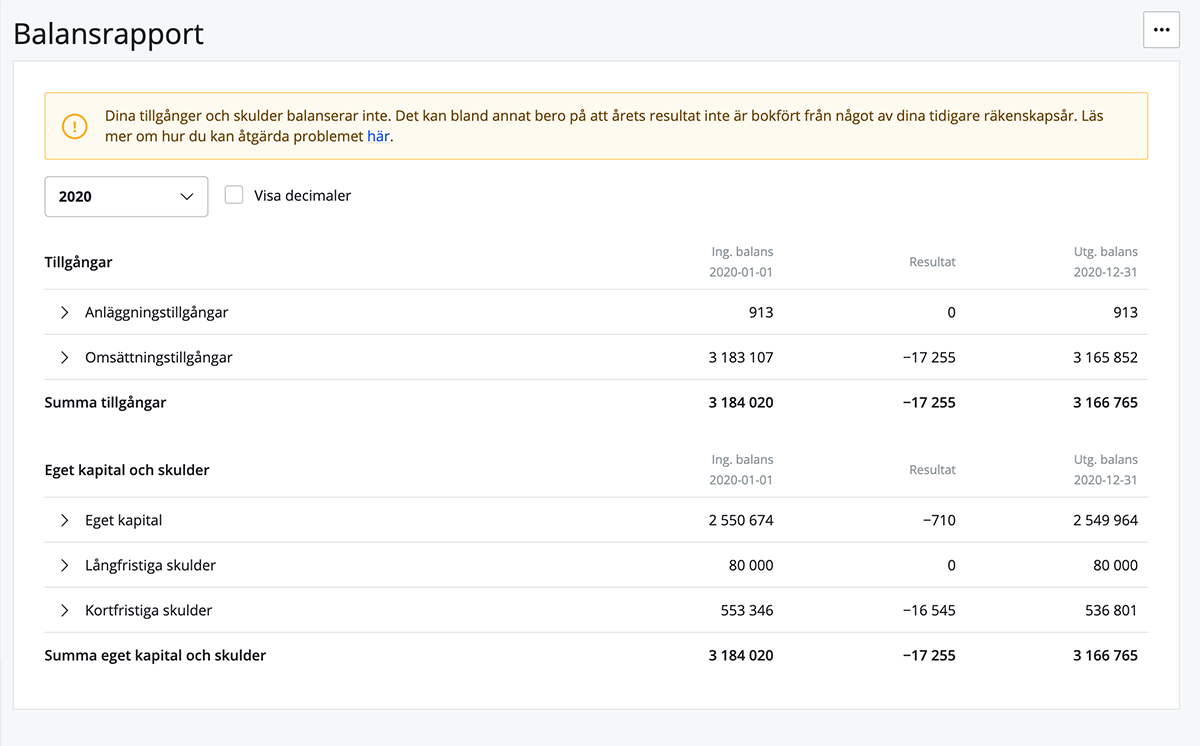
Task: Enable the Visa decimaler checkbox
Action: pyautogui.click(x=234, y=195)
